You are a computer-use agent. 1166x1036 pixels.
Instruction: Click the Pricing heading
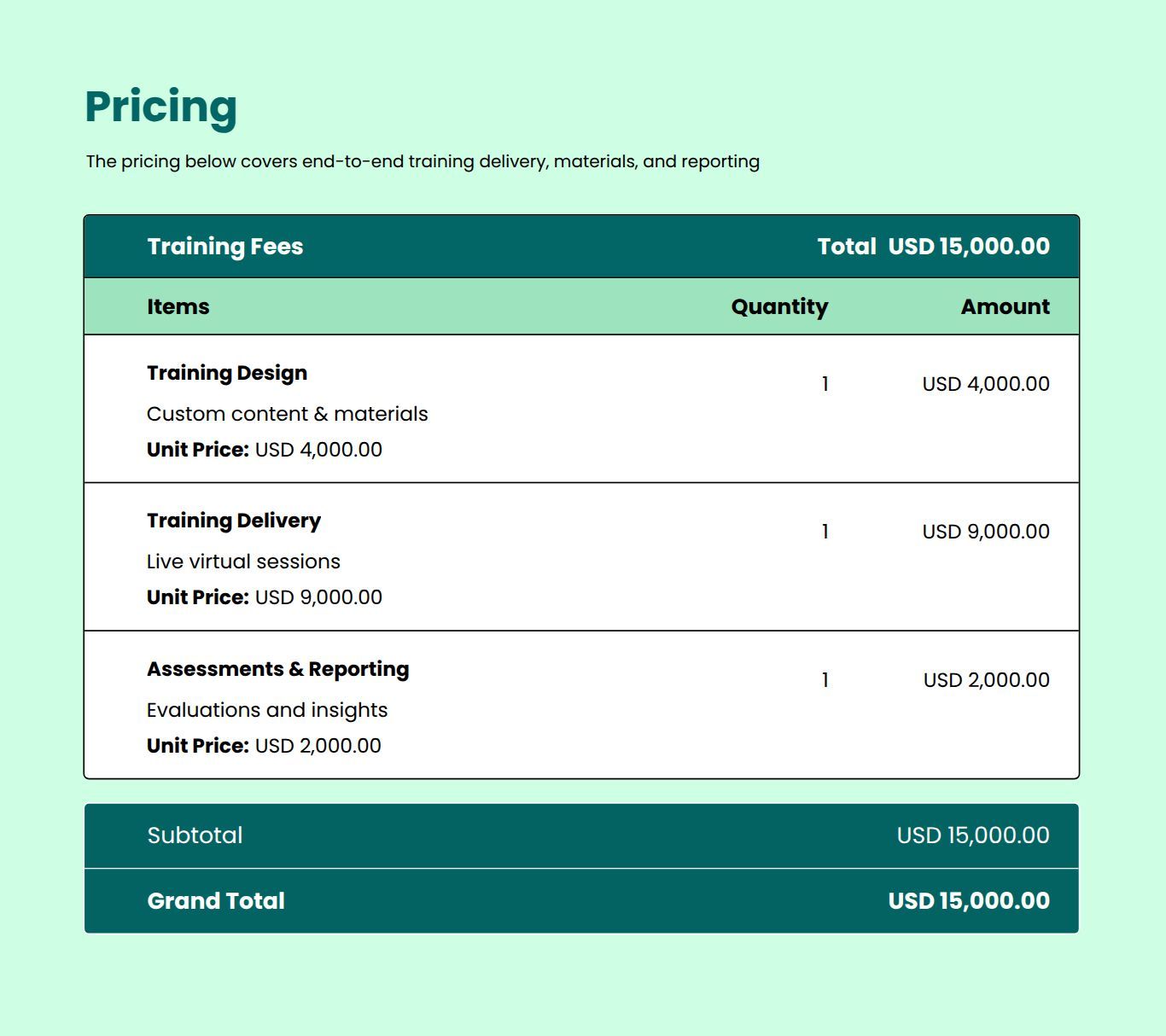[160, 107]
